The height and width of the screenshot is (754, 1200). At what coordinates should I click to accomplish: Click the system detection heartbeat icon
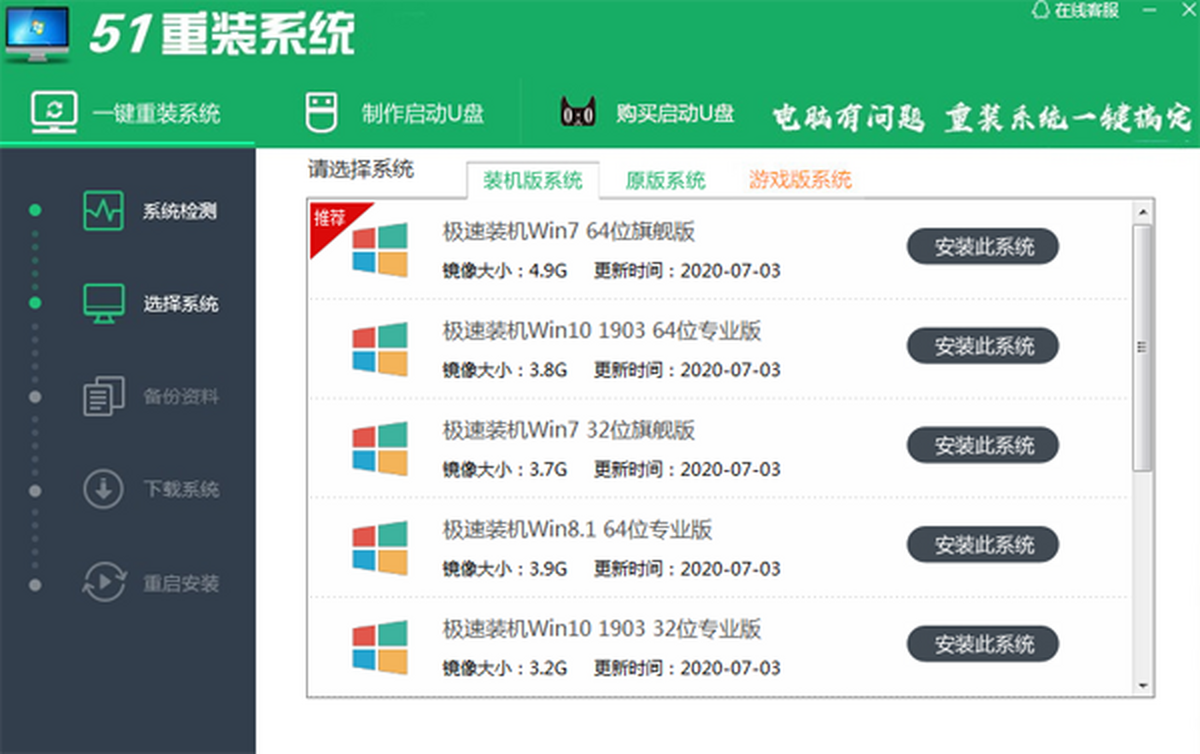pos(103,211)
